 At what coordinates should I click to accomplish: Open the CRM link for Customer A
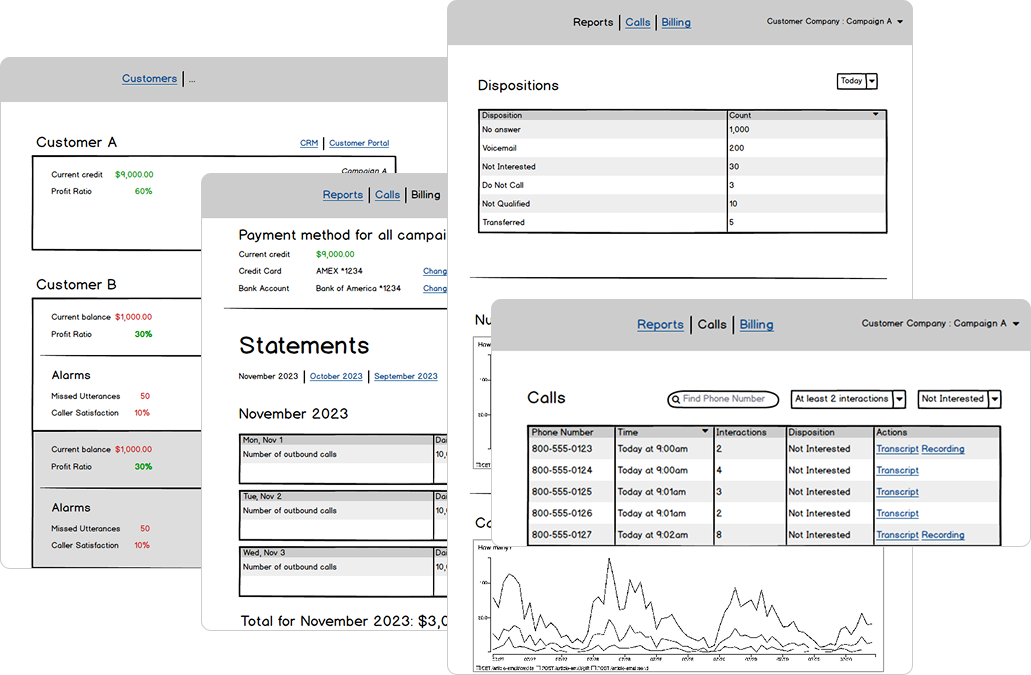pos(309,143)
